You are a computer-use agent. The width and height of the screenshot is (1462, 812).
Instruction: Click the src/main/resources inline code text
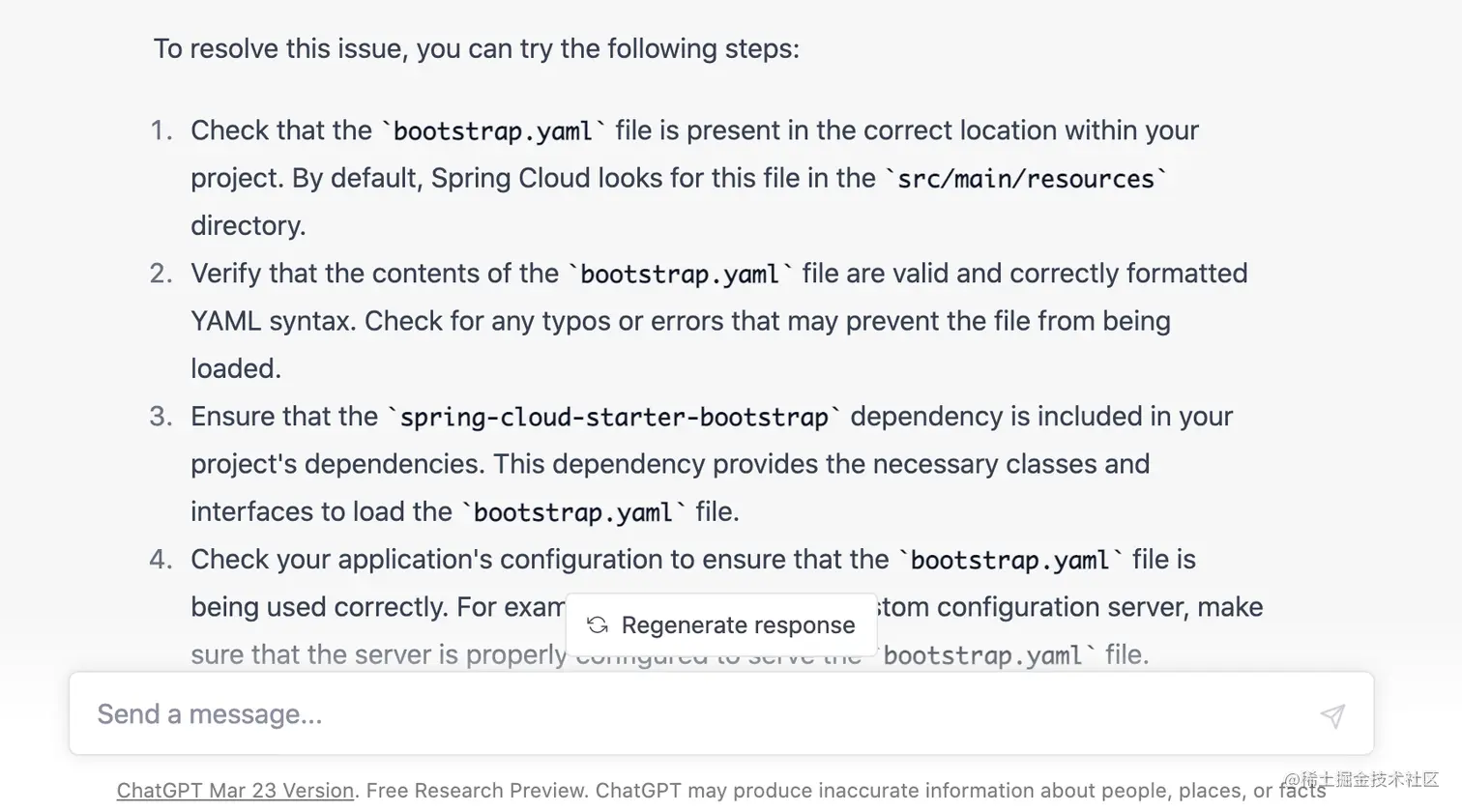(1026, 179)
